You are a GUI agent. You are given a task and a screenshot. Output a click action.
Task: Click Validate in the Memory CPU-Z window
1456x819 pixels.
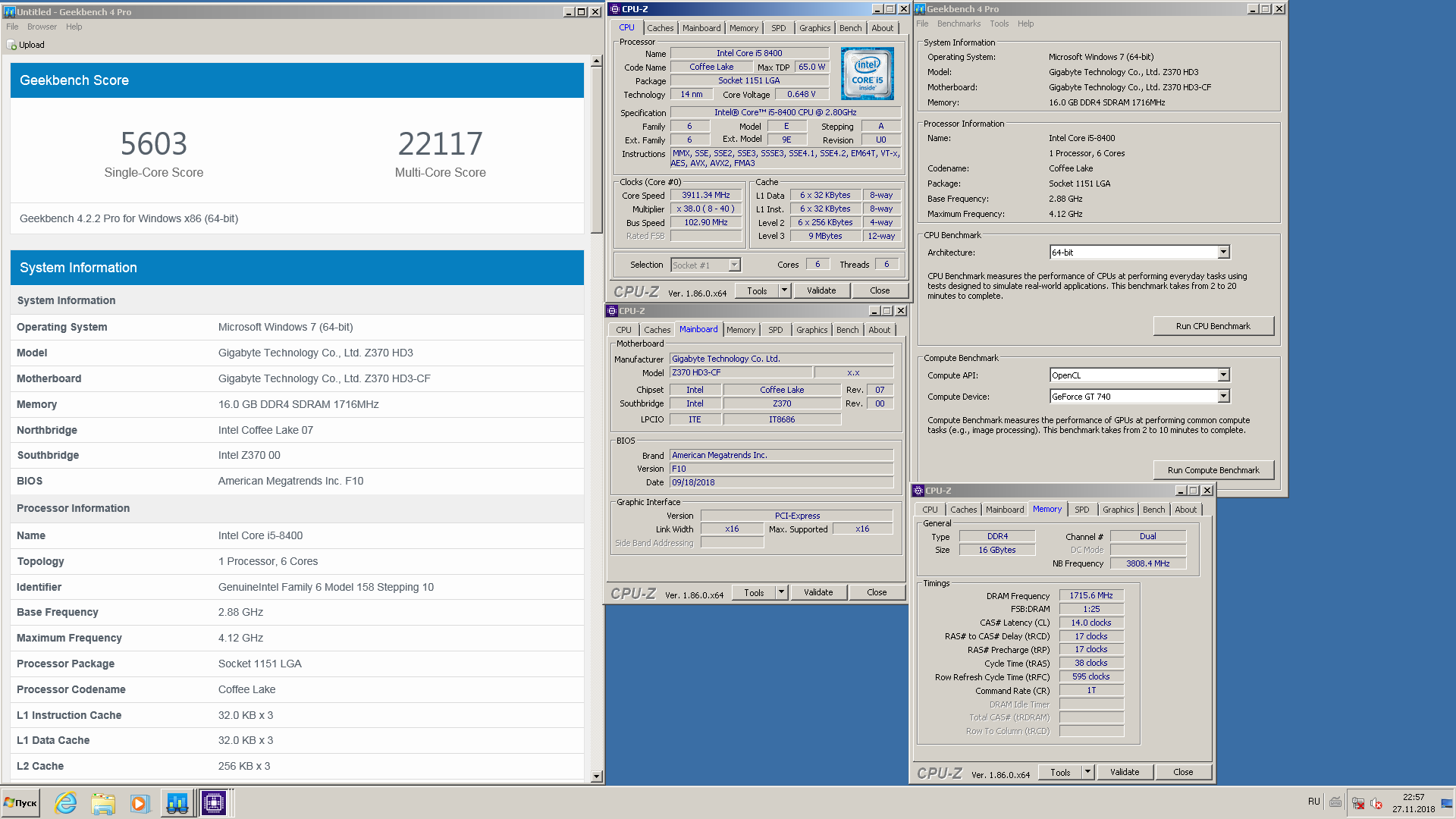click(x=1125, y=772)
